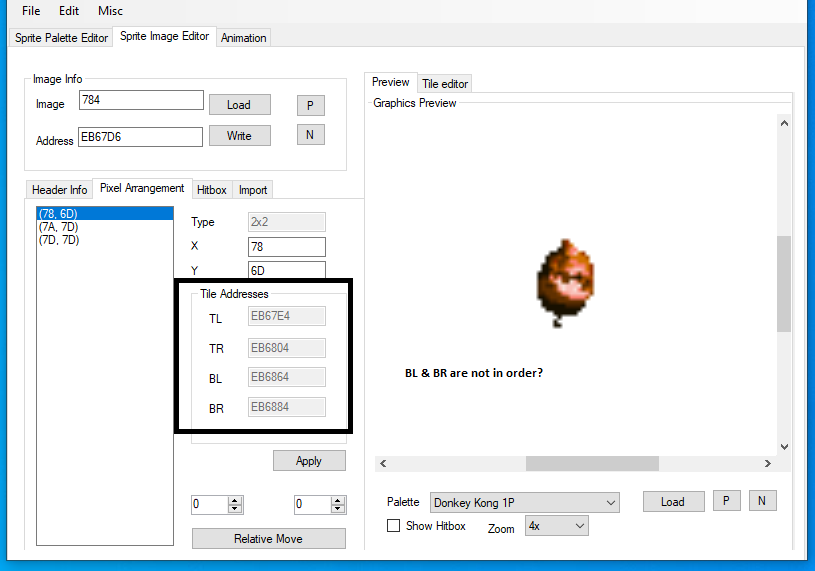Select the (7A, 7D) list entry
Viewport: 815px width, 571px height.
[58, 227]
